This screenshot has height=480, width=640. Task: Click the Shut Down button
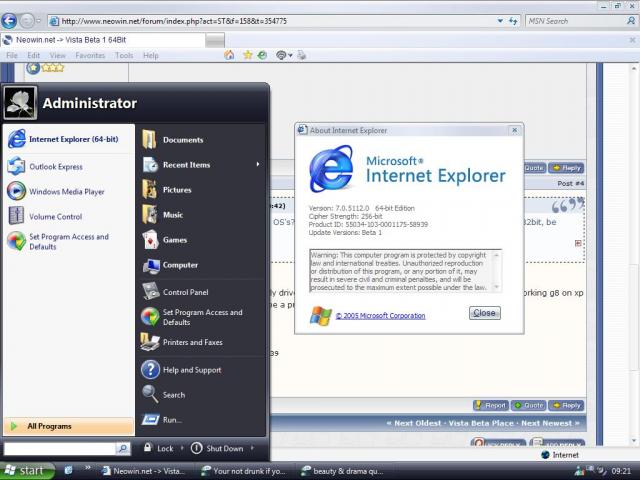pos(217,448)
